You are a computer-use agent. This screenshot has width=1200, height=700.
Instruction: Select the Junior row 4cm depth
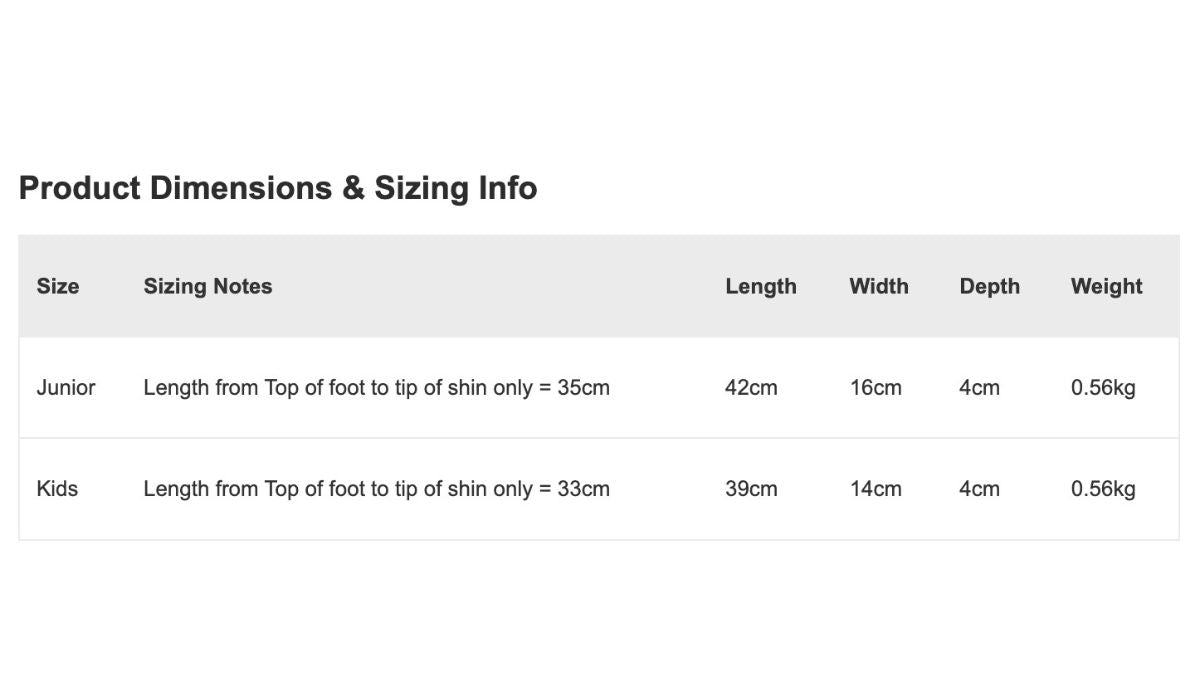[x=979, y=388]
